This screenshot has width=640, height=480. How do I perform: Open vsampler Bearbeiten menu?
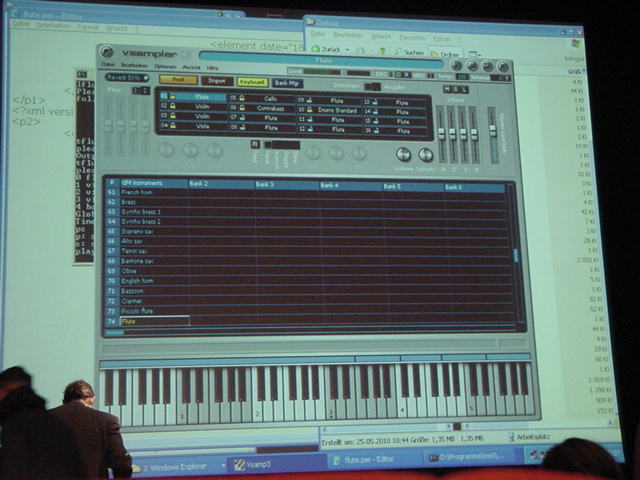click(x=134, y=65)
